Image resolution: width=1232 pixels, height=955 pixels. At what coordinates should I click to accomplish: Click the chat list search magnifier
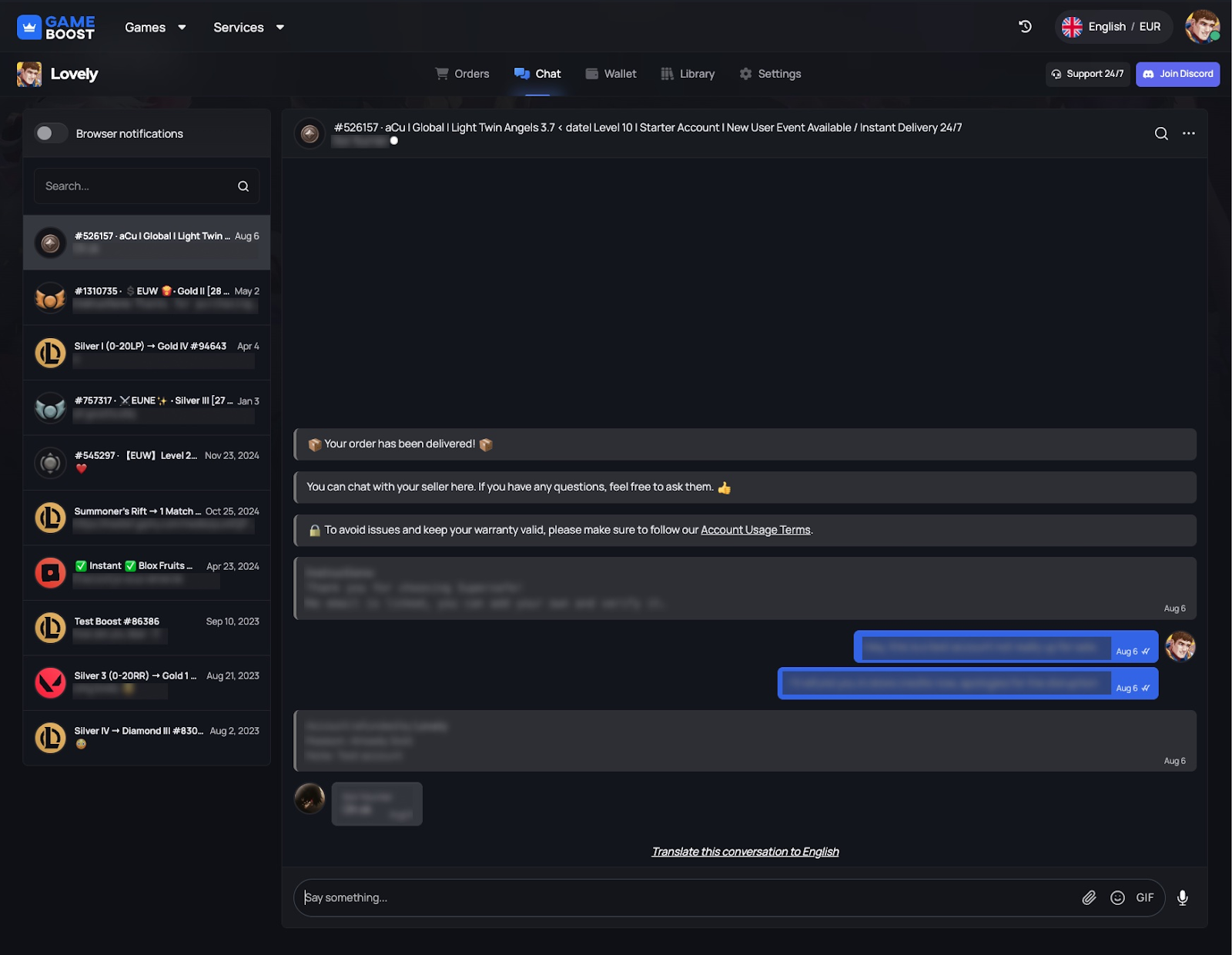243,186
